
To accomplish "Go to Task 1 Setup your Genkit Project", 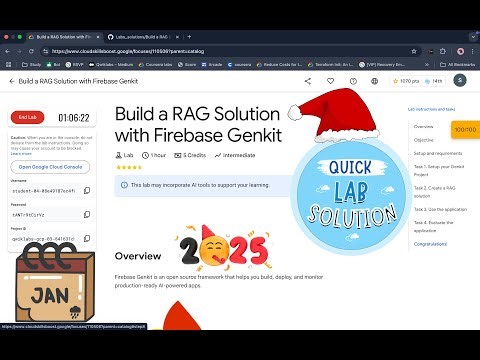I will [x=439, y=170].
